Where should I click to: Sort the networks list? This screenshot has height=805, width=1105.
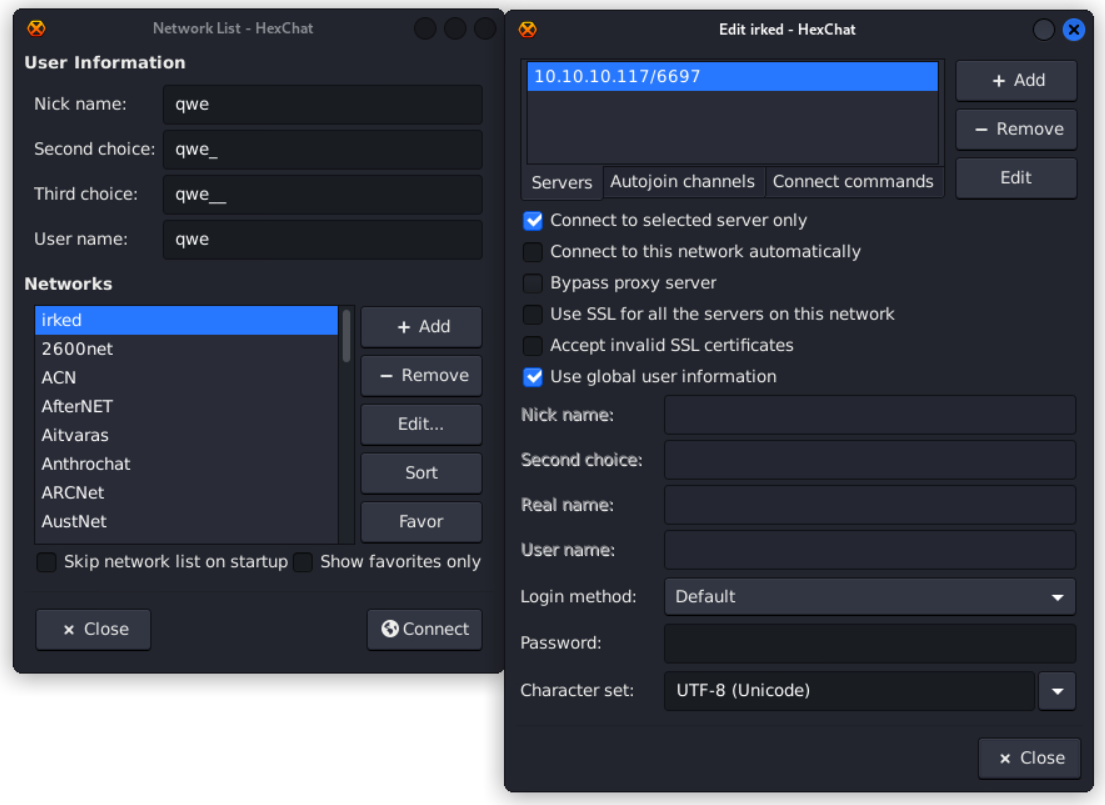421,472
